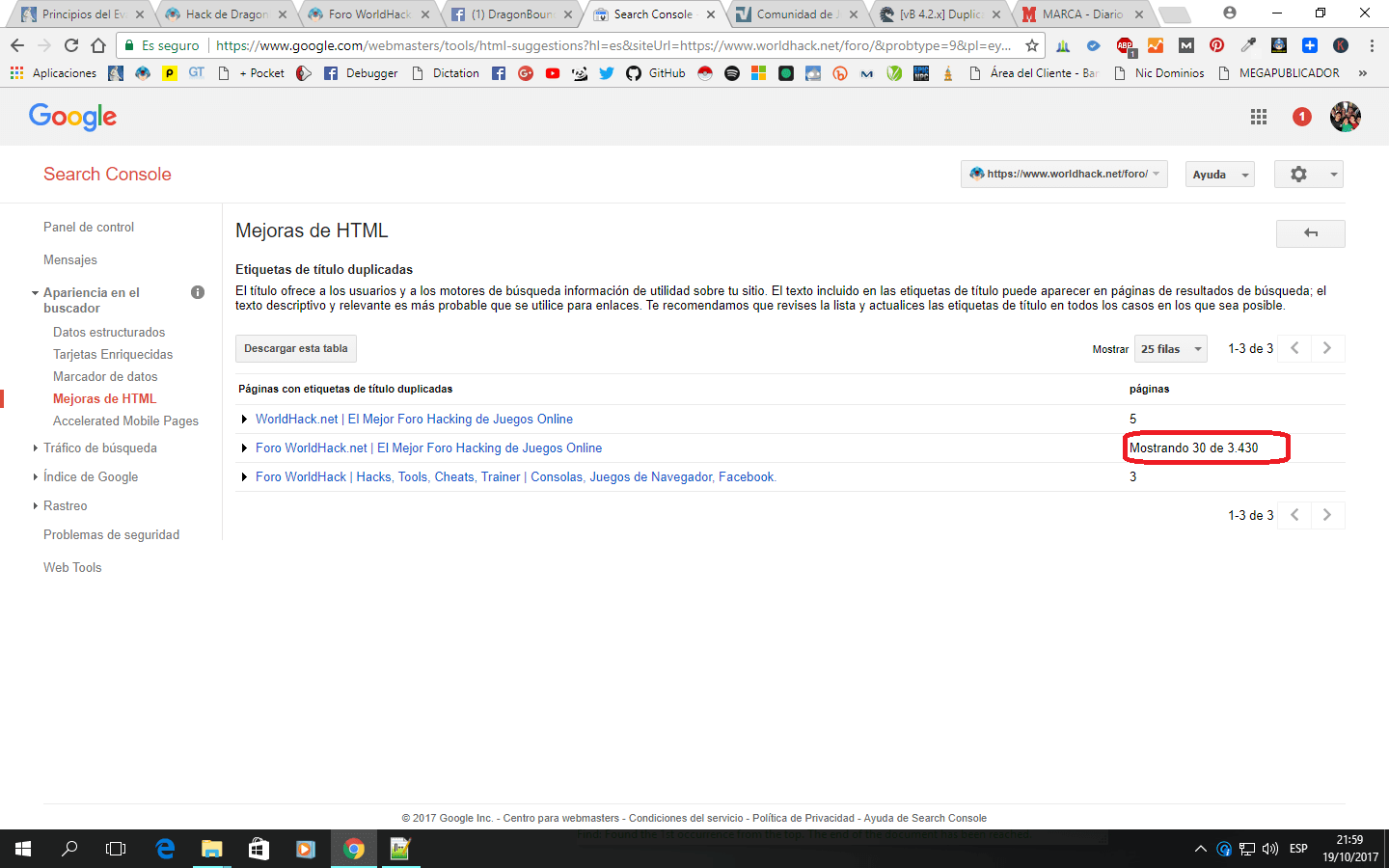Open Datos estructurados
Viewport: 1389px width, 868px height.
pyautogui.click(x=109, y=332)
